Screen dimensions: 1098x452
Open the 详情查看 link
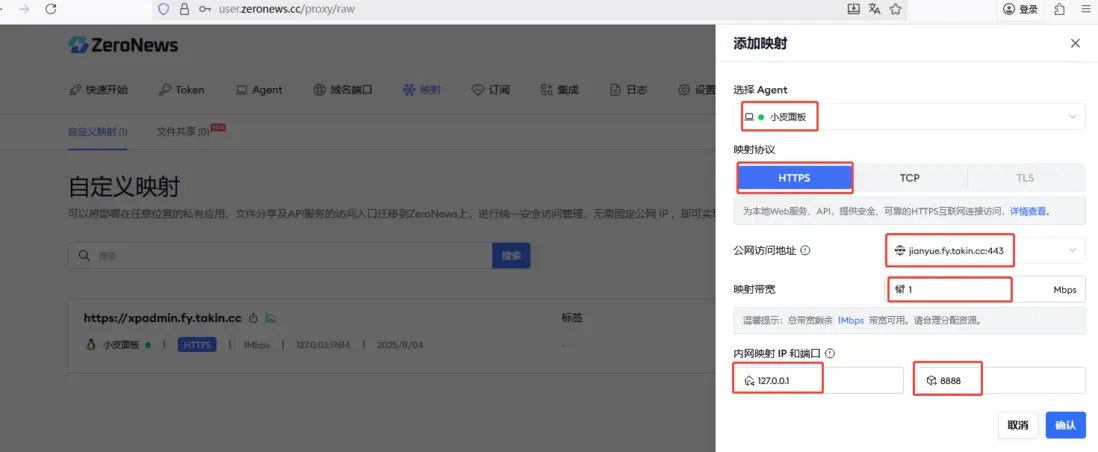[1027, 211]
